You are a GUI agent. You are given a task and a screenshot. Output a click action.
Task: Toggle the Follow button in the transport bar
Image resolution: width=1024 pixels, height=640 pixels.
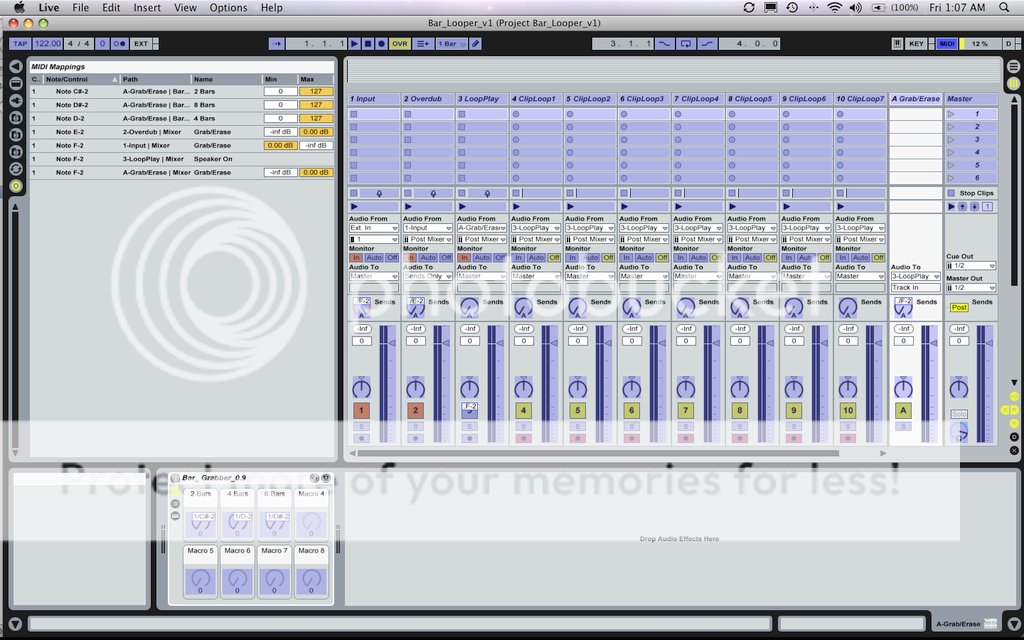pos(276,44)
